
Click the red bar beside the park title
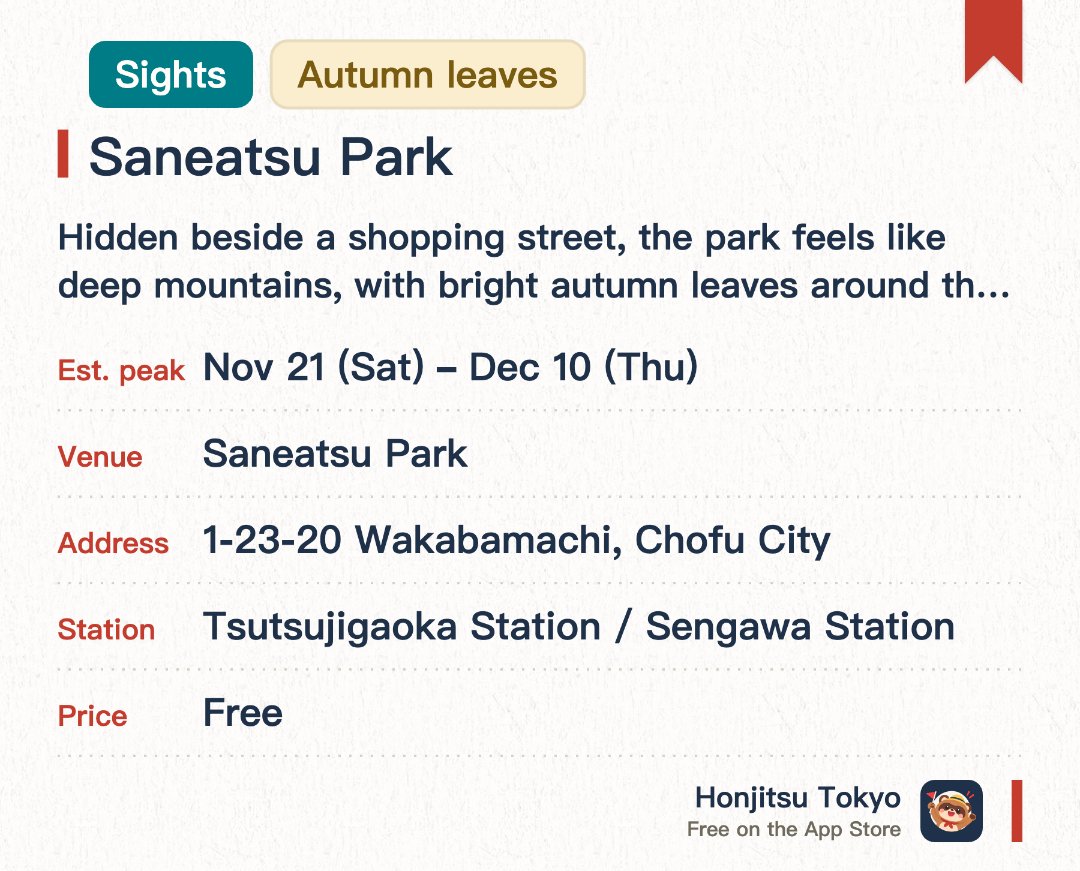63,154
